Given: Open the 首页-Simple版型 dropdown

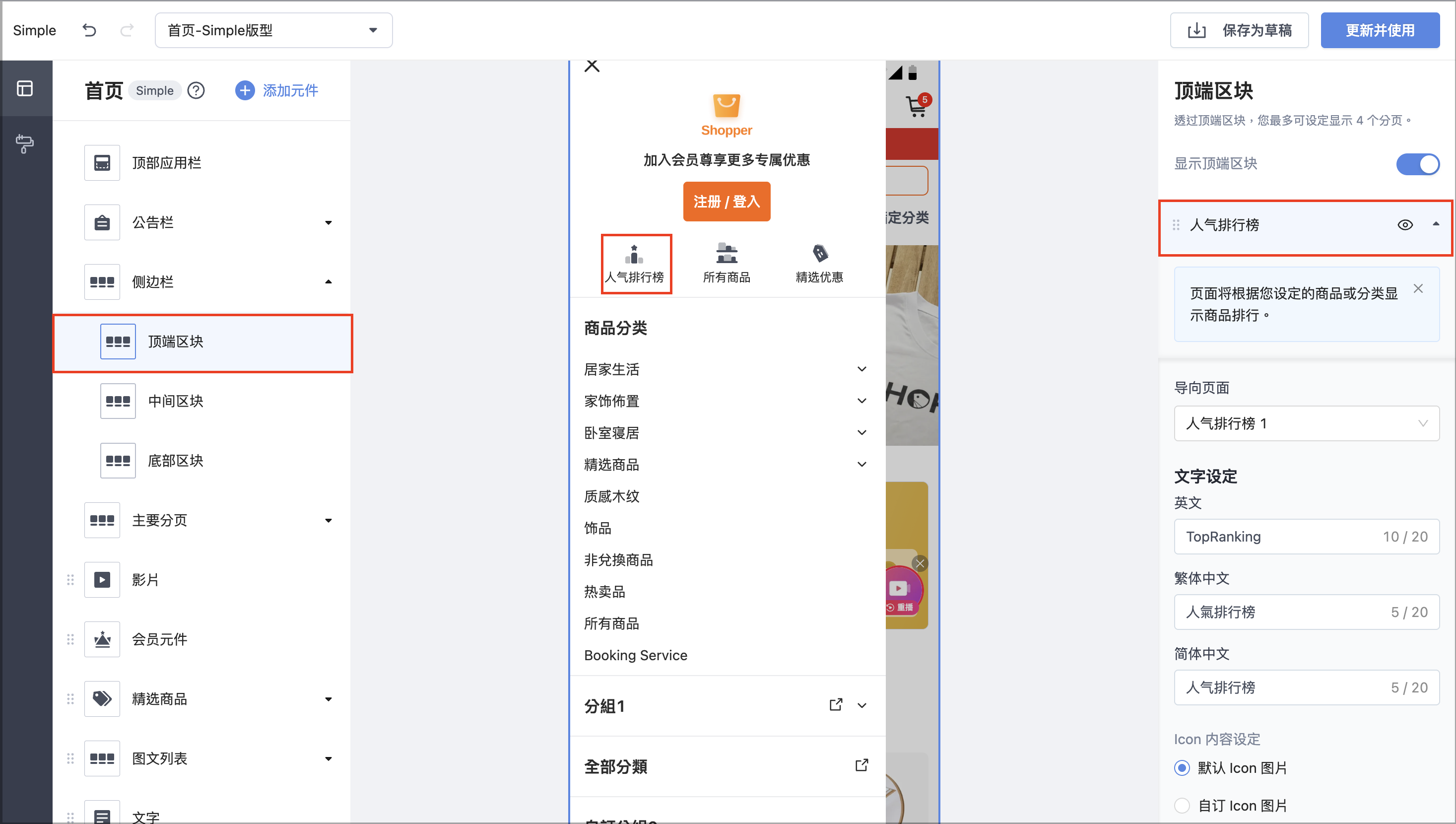Looking at the screenshot, I should [274, 30].
